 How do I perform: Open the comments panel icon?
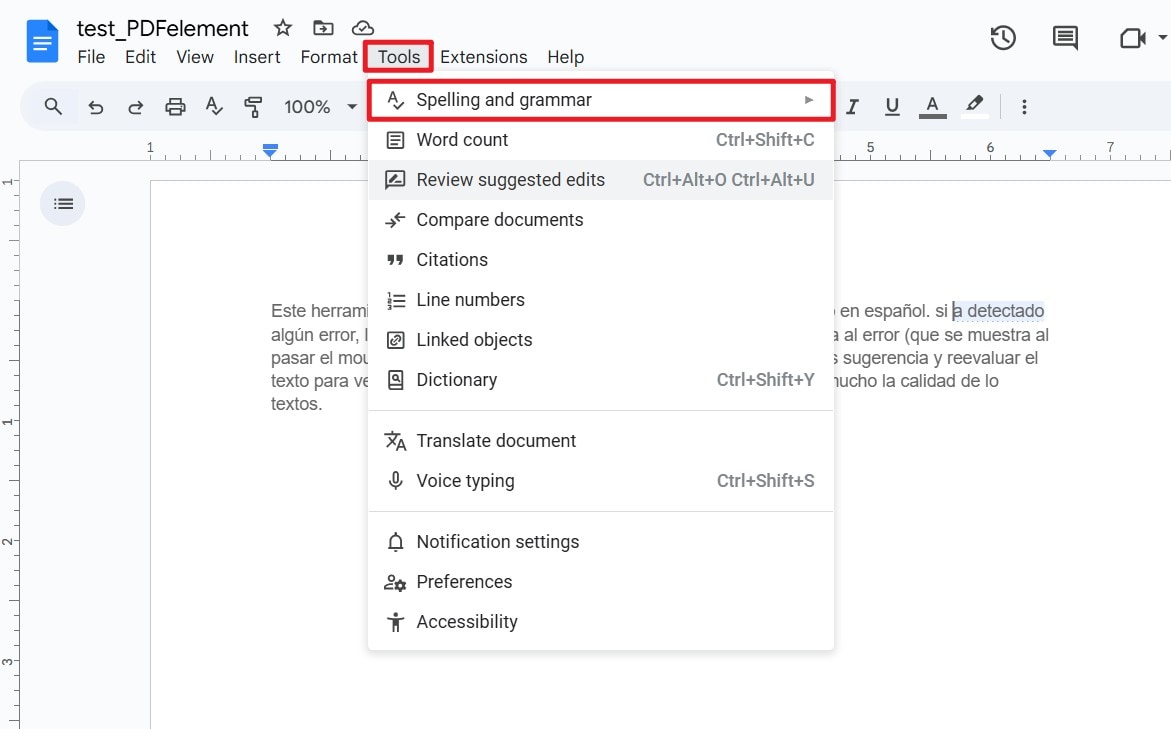coord(1065,37)
